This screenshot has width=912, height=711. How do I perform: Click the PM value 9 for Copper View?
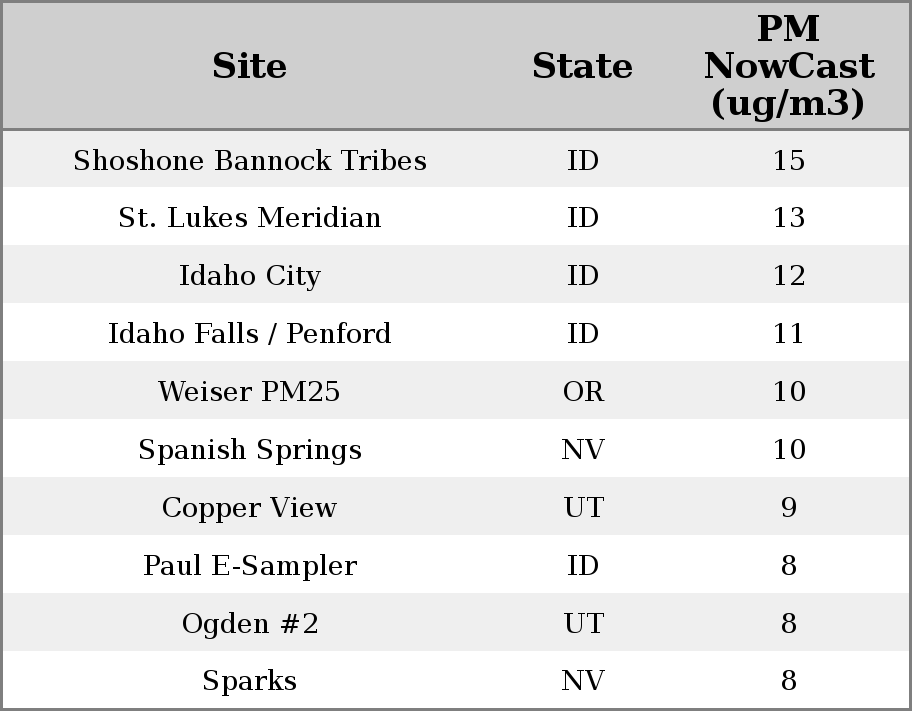click(x=788, y=508)
